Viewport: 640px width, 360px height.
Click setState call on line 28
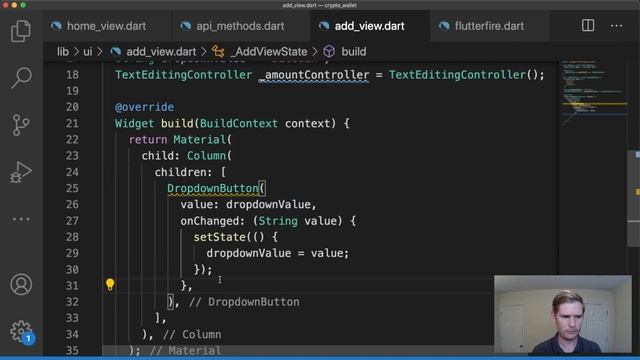220,237
